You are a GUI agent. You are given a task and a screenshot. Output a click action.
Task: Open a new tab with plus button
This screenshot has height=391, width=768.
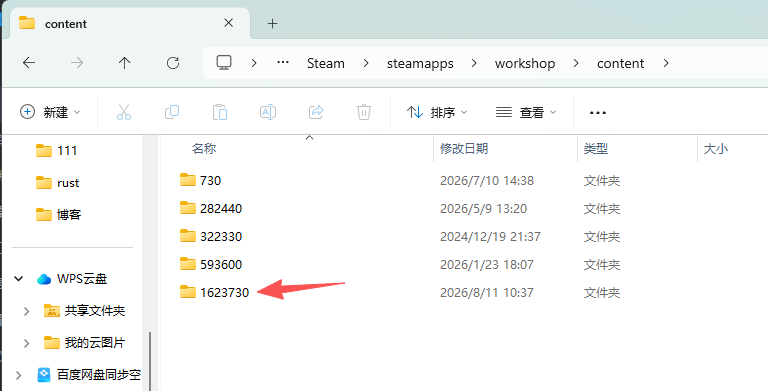click(272, 23)
